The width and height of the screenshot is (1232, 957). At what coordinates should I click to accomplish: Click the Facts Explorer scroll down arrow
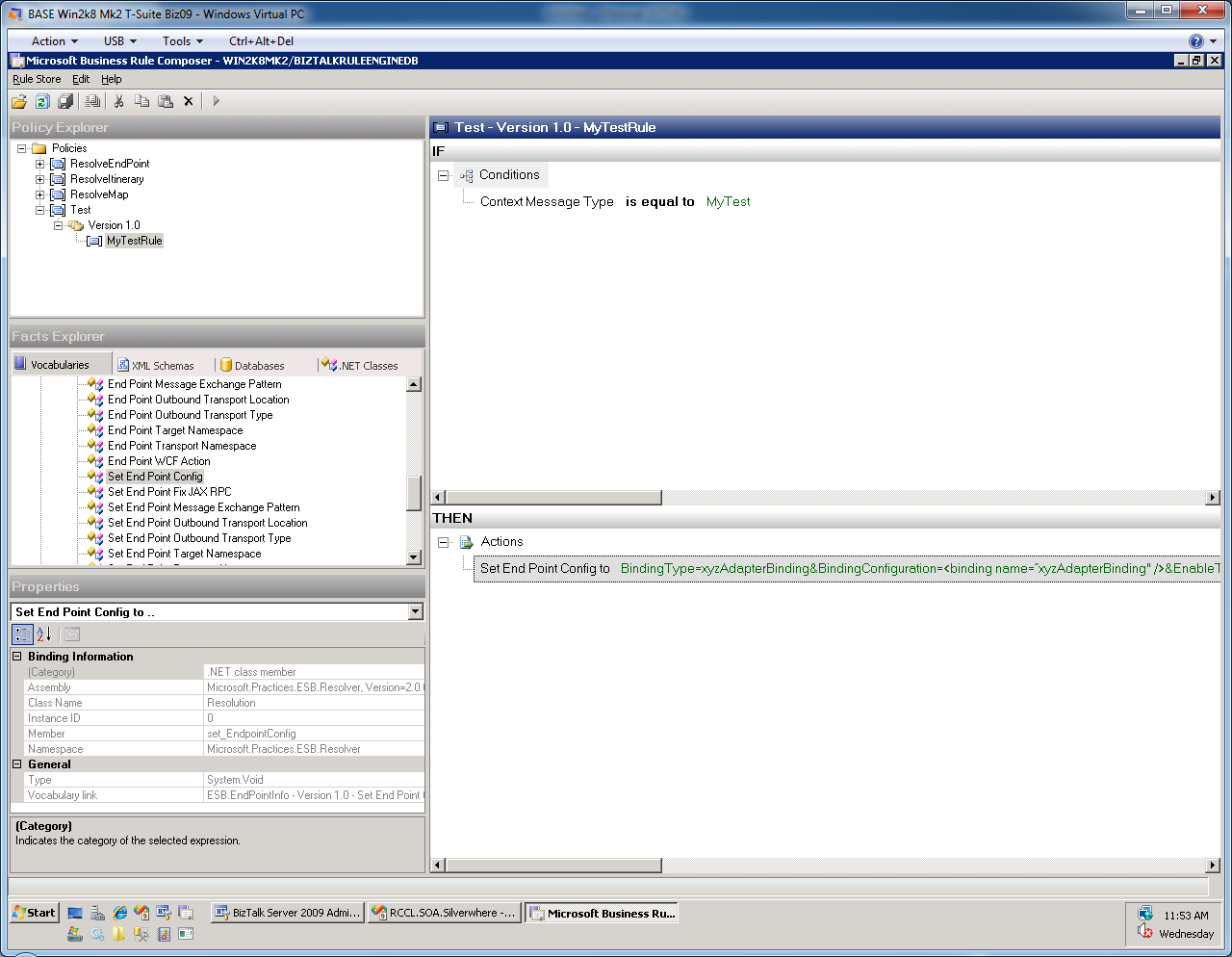pyautogui.click(x=414, y=556)
